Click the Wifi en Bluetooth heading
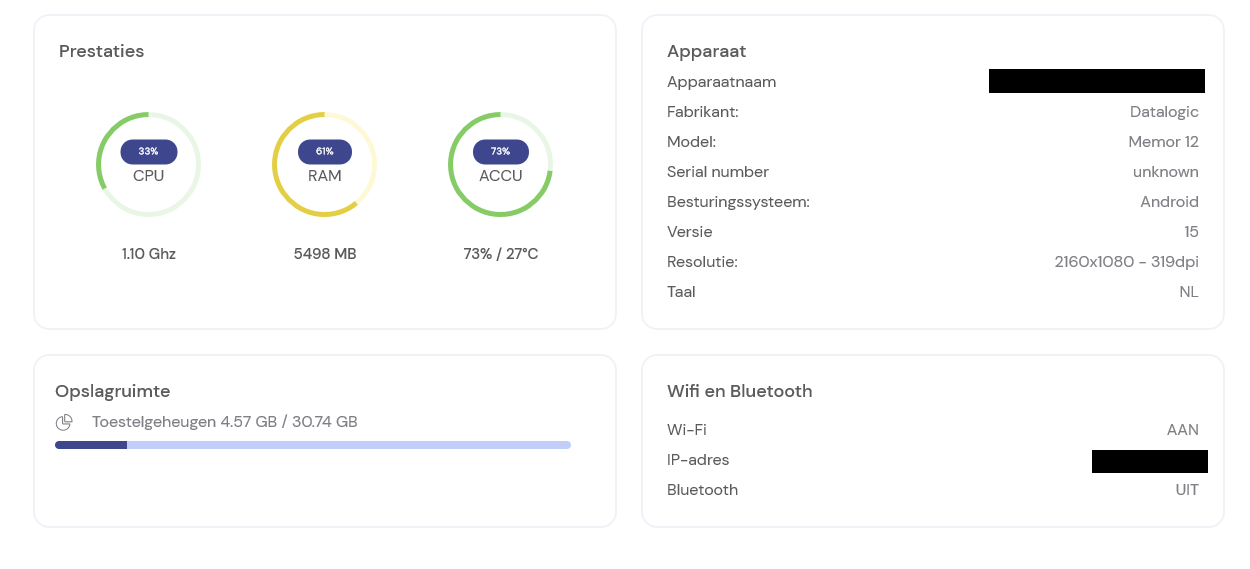 tap(739, 391)
